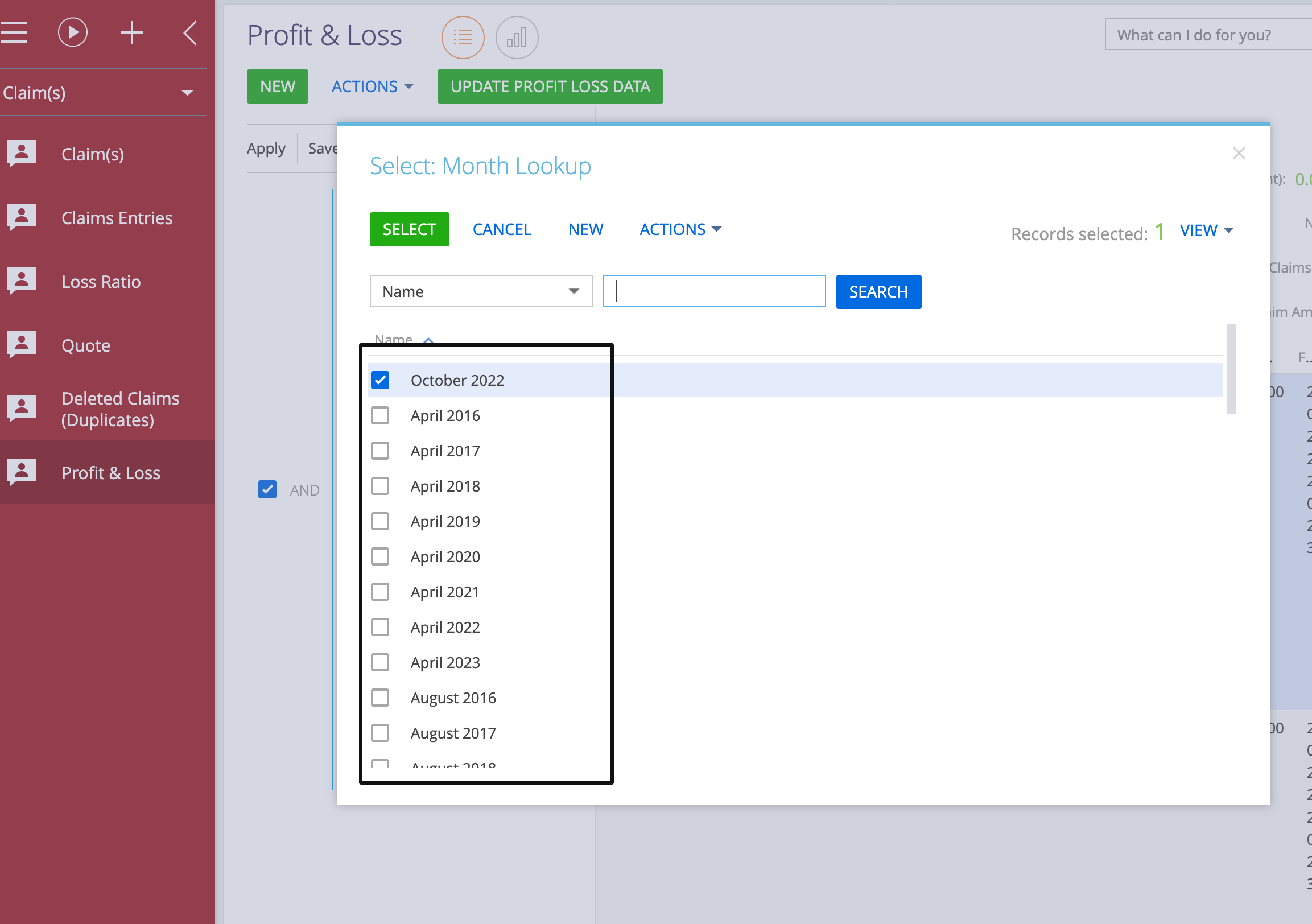Click the Apply filter button
The image size is (1312, 924).
pyautogui.click(x=266, y=148)
